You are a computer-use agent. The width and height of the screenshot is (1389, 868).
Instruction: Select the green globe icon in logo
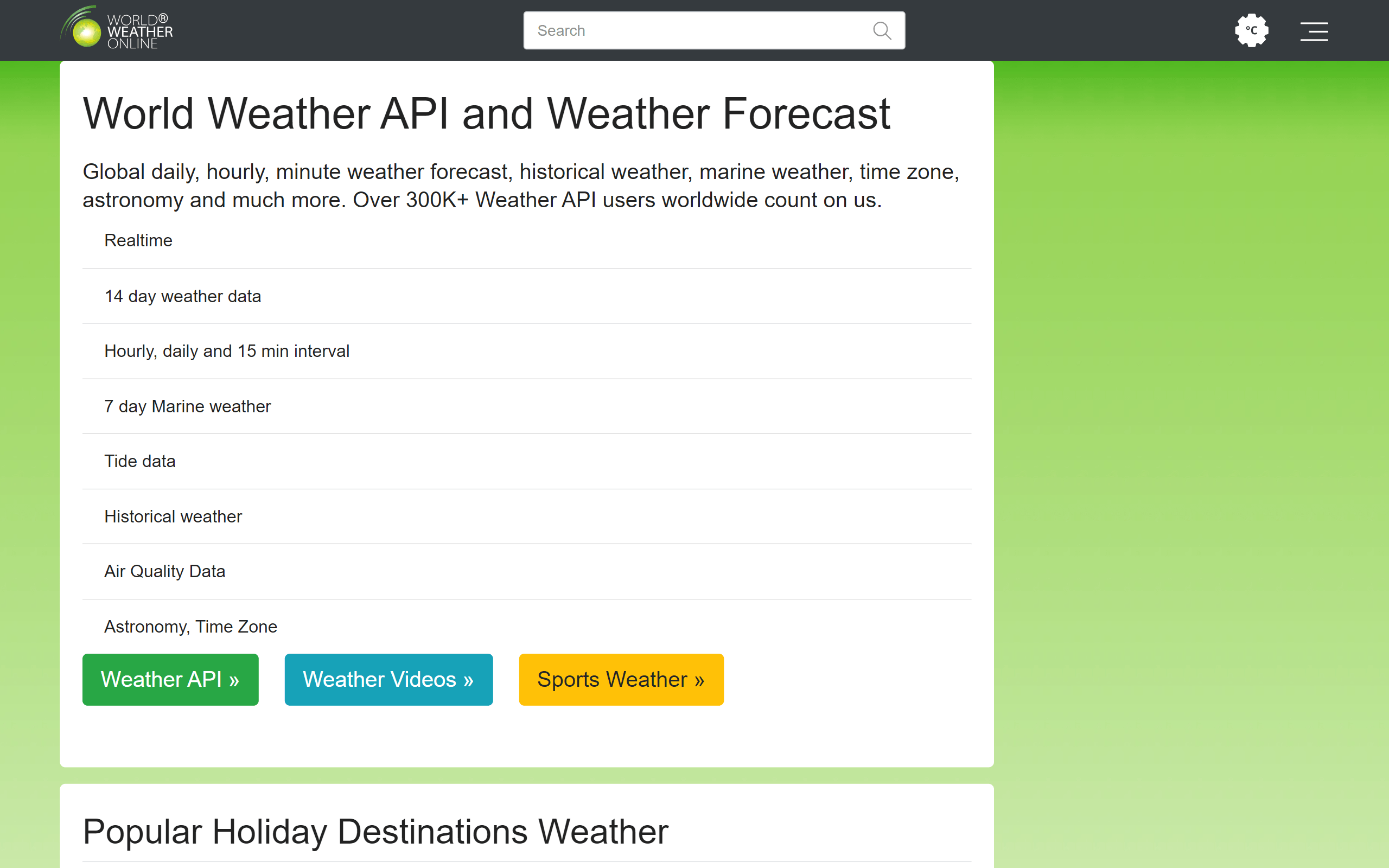pyautogui.click(x=87, y=34)
